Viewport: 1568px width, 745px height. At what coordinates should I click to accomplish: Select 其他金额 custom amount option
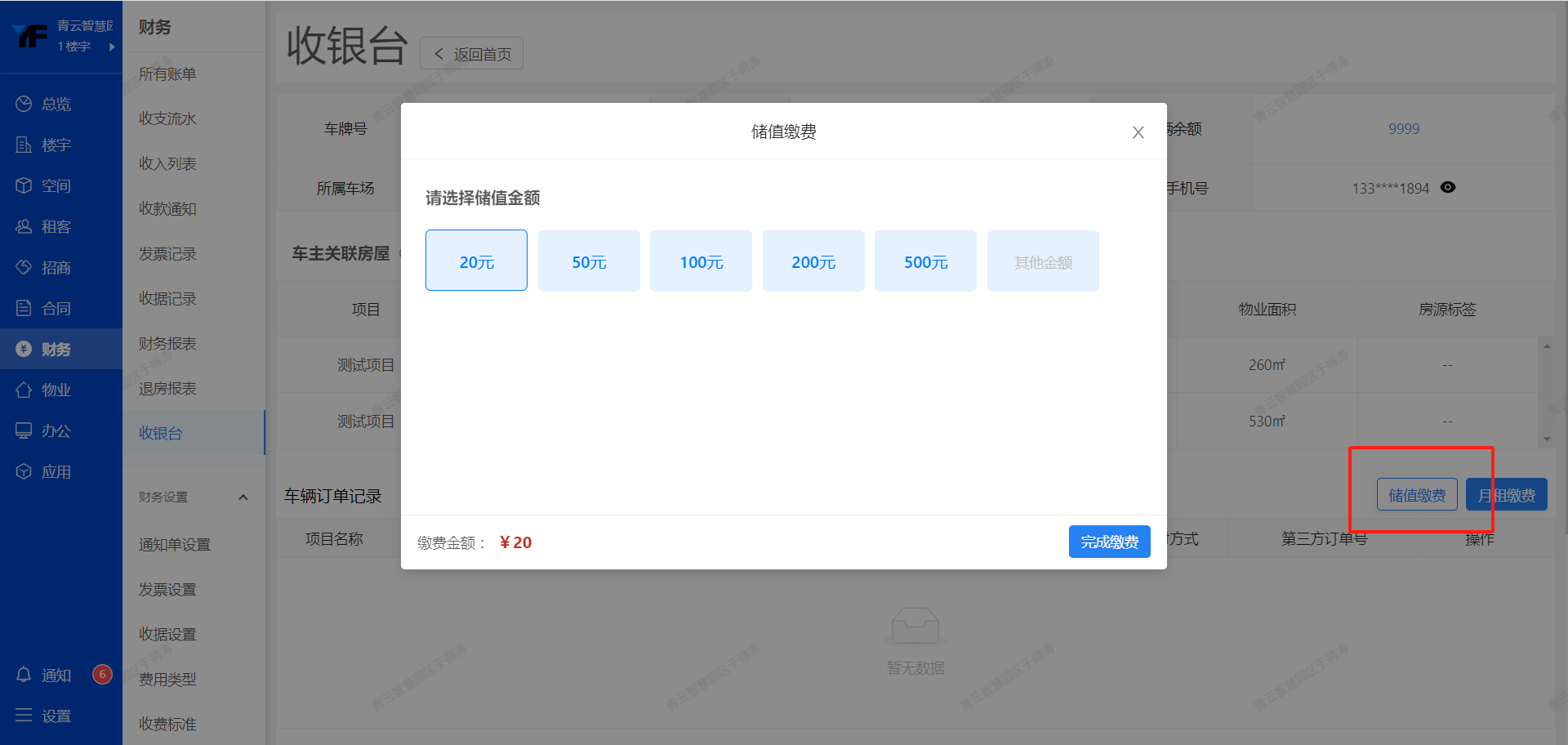[1043, 261]
